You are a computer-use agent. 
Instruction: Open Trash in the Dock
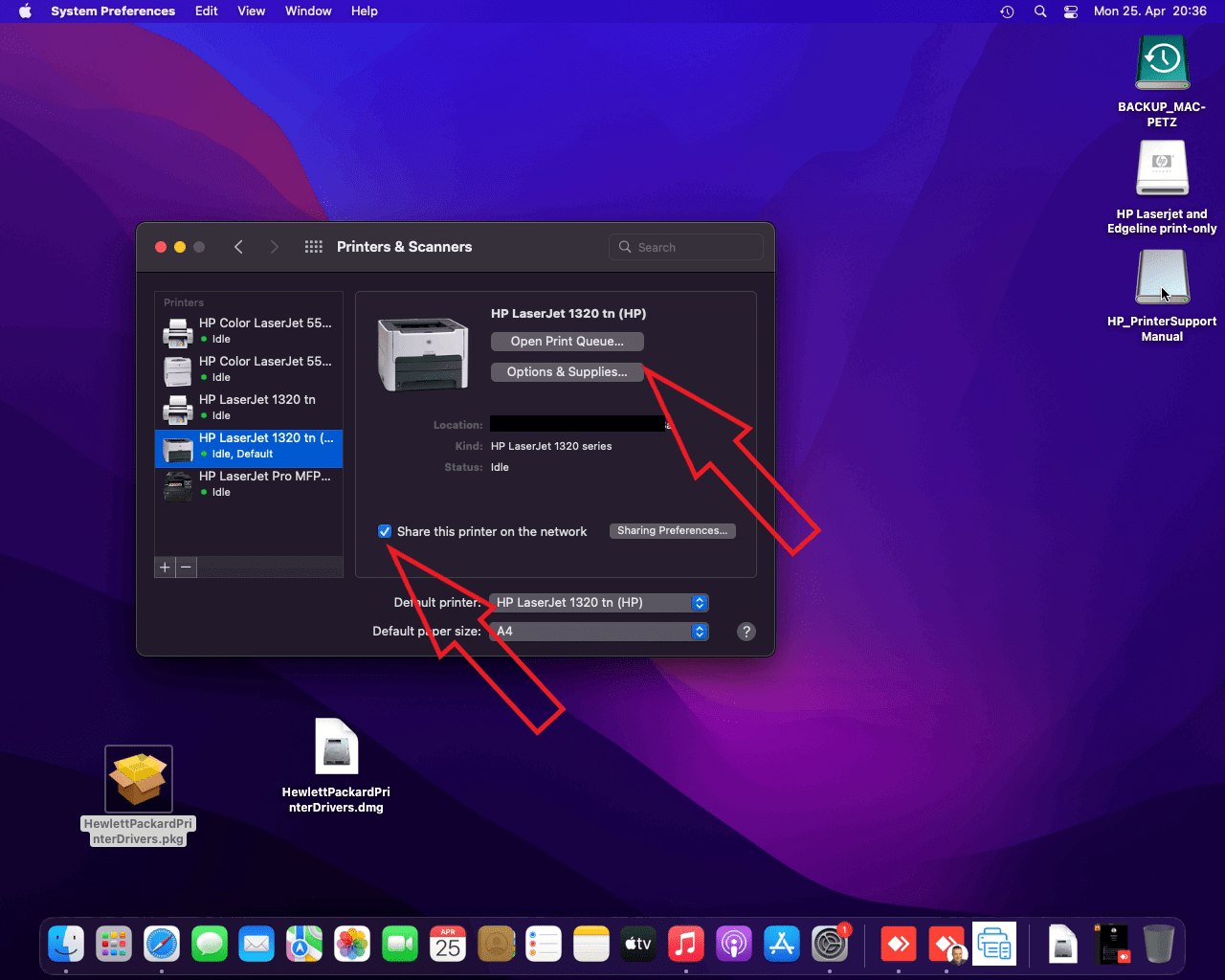click(x=1158, y=945)
